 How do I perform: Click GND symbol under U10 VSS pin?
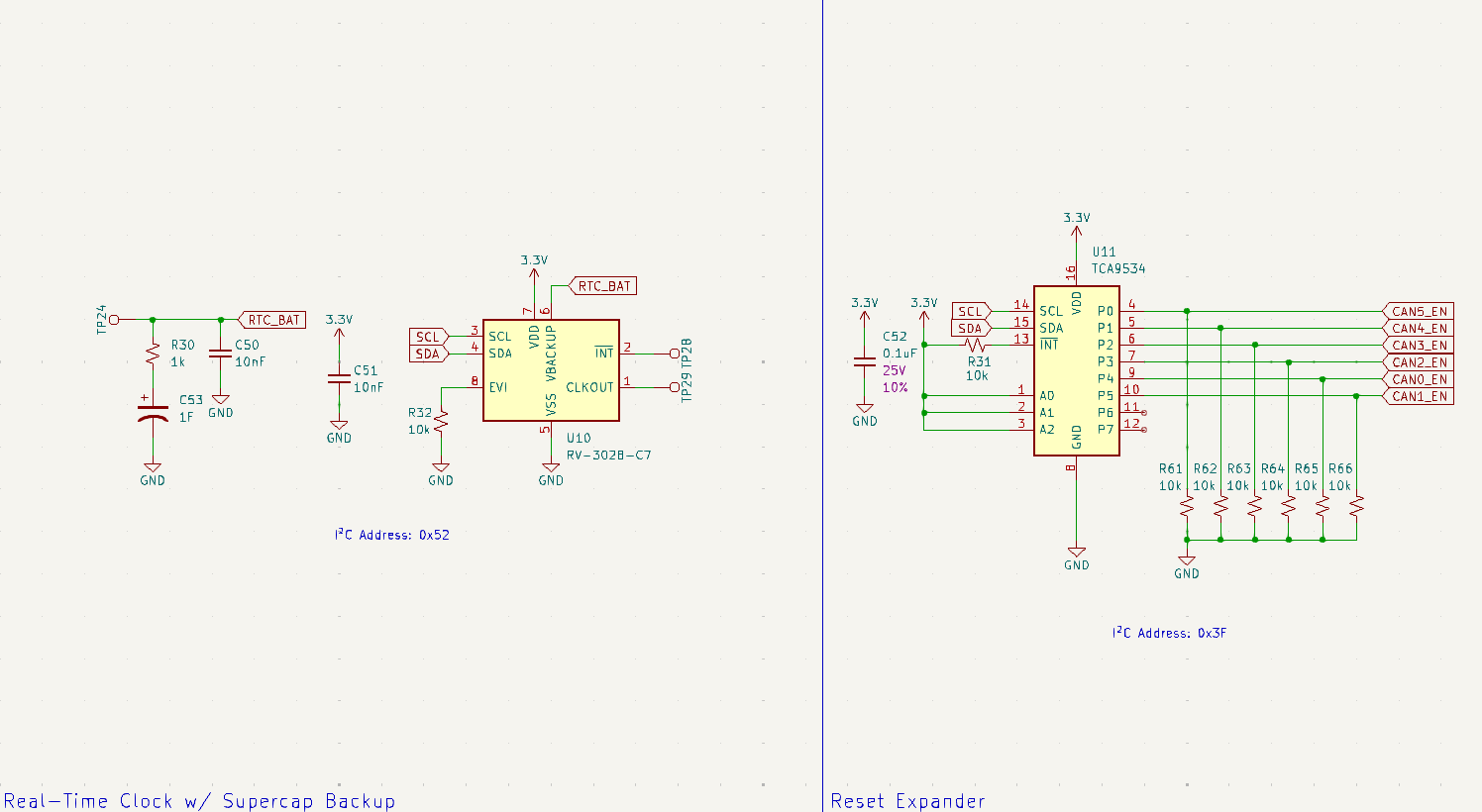click(551, 473)
